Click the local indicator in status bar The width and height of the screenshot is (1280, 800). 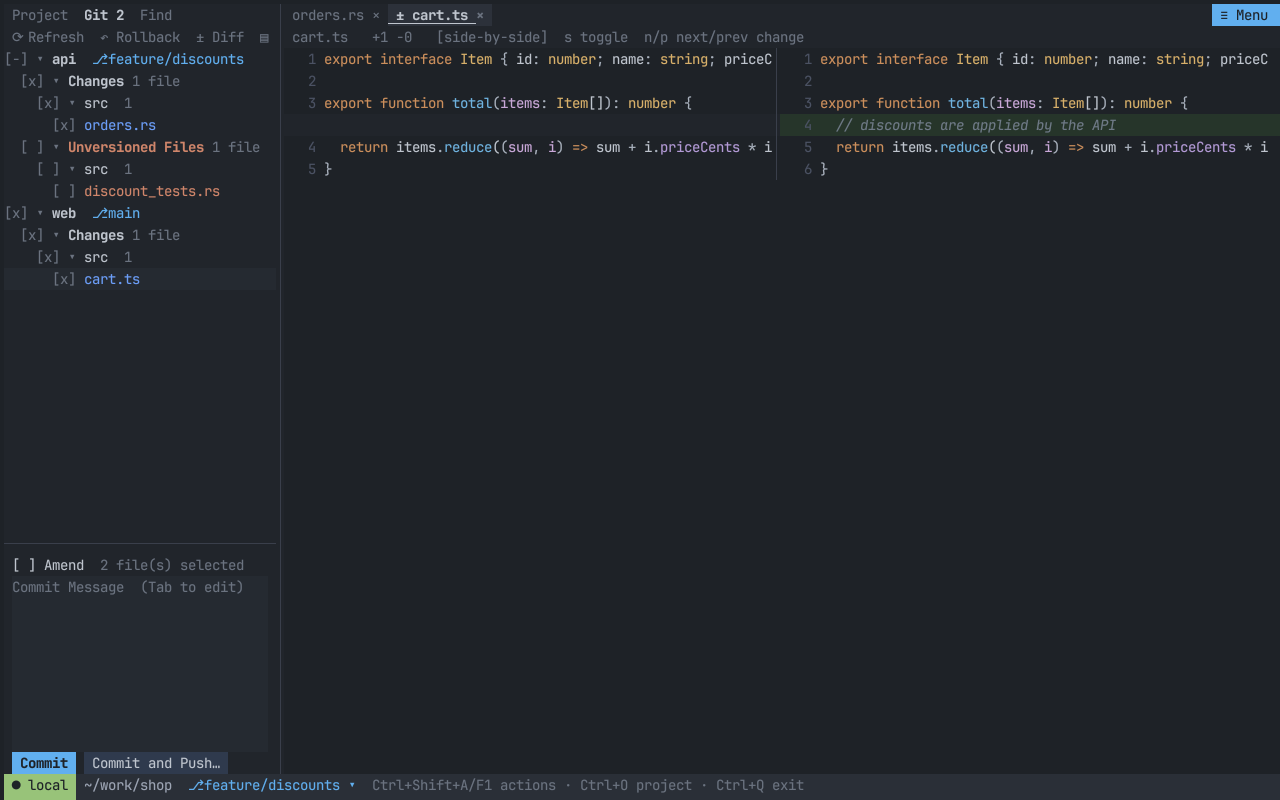point(40,785)
